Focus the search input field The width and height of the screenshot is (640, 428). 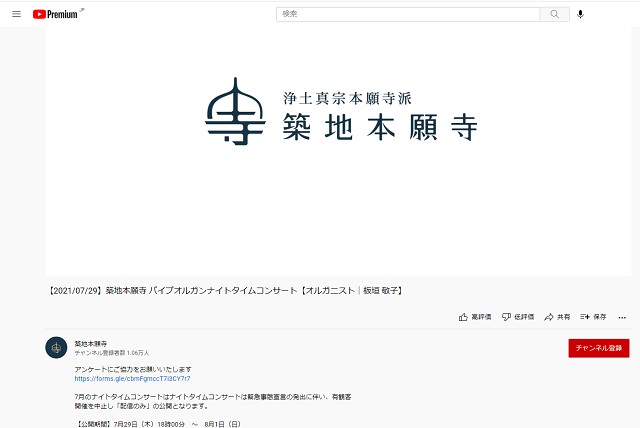click(408, 14)
